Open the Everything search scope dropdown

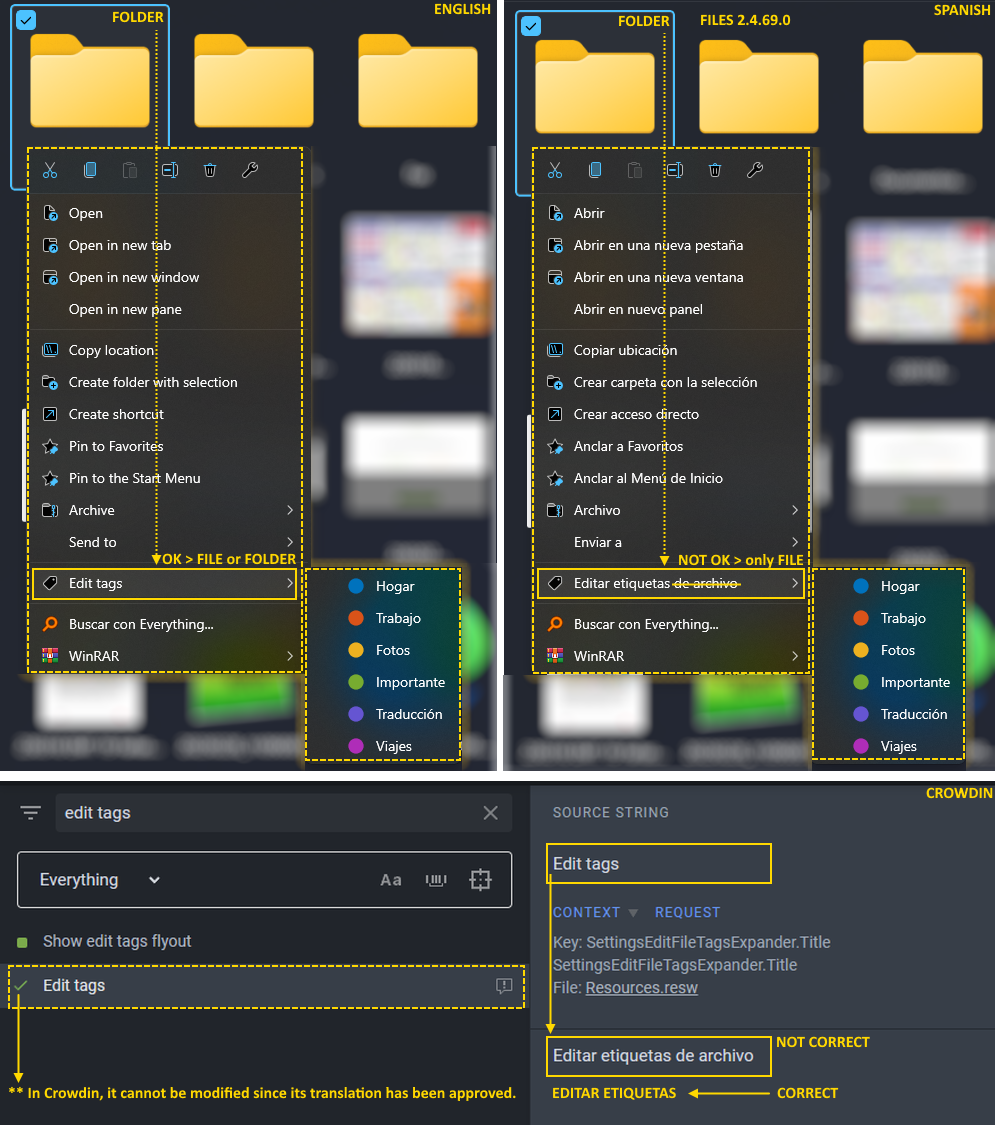tap(96, 880)
